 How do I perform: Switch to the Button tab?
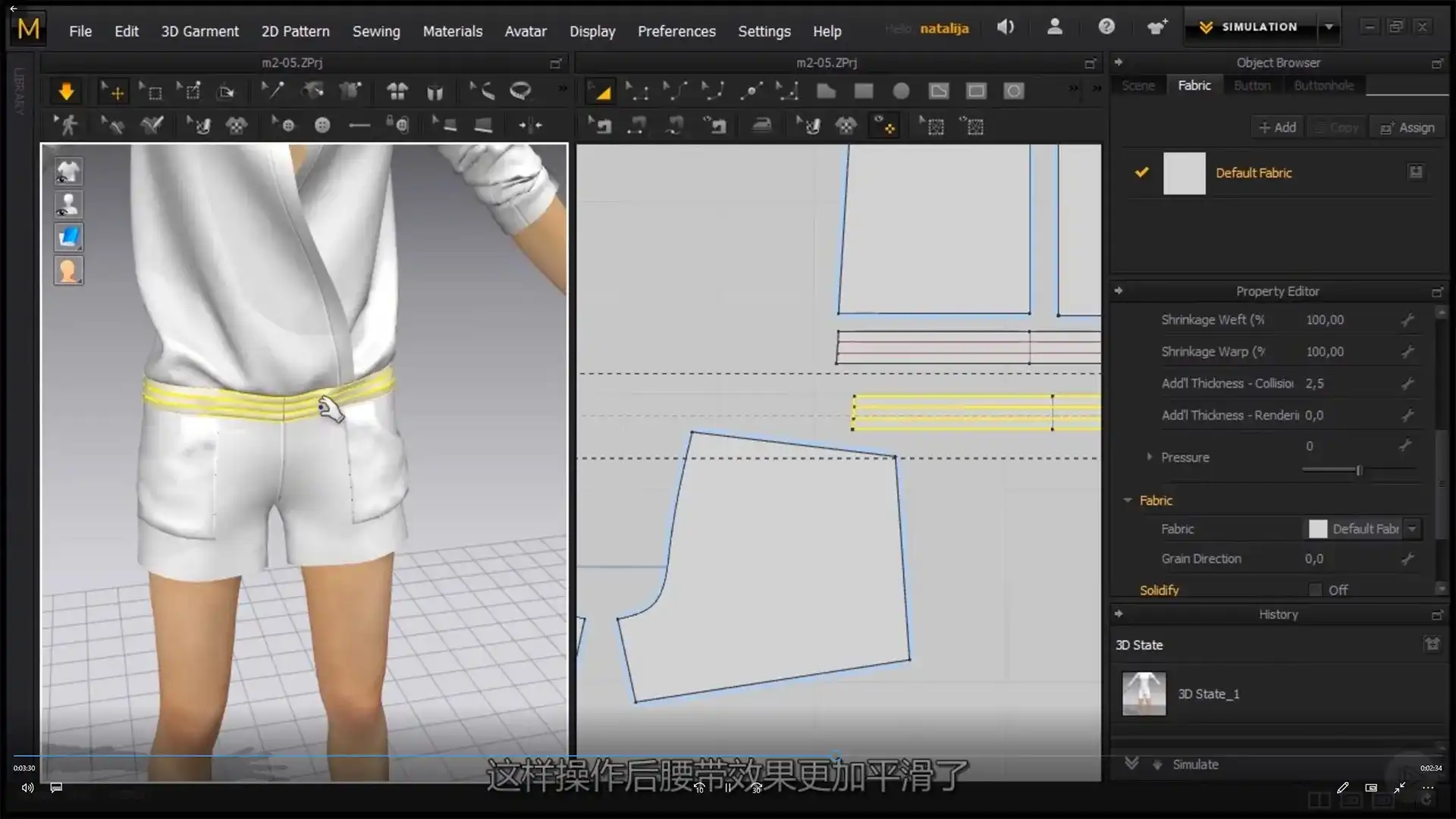pyautogui.click(x=1251, y=86)
